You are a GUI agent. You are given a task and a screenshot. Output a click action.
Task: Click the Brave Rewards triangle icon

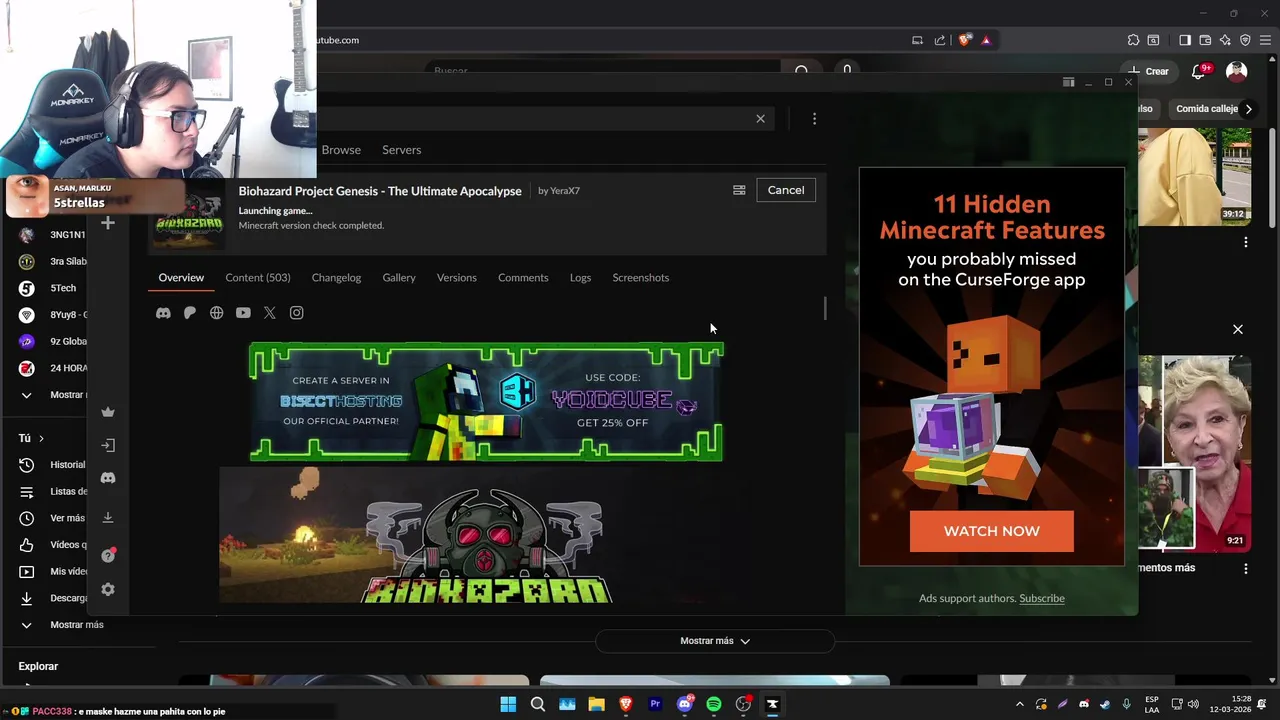tap(986, 40)
